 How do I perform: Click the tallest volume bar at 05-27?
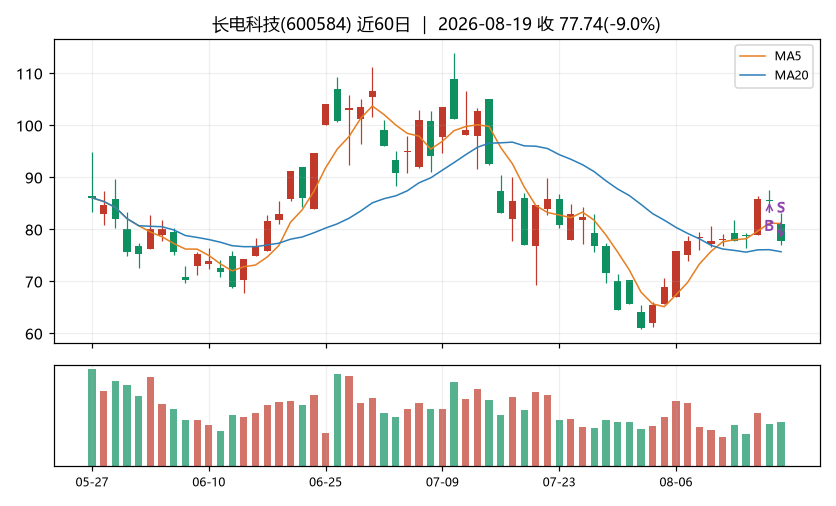92,417
